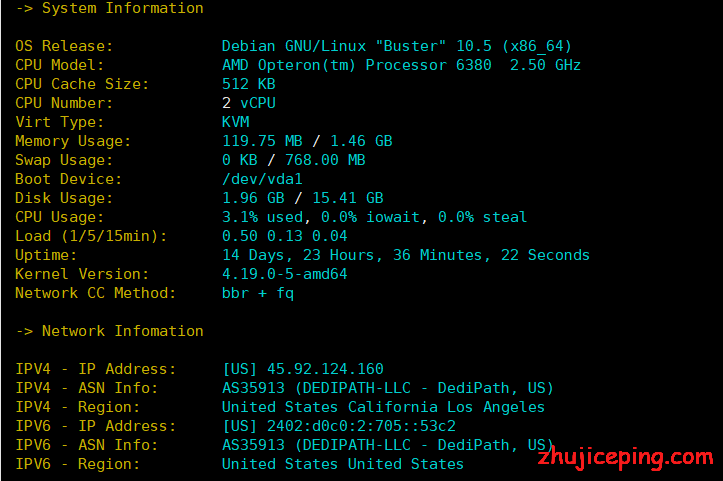Click the IPv6 address 2402:d0c0:2:705::53c2
The image size is (723, 481).
tap(361, 426)
